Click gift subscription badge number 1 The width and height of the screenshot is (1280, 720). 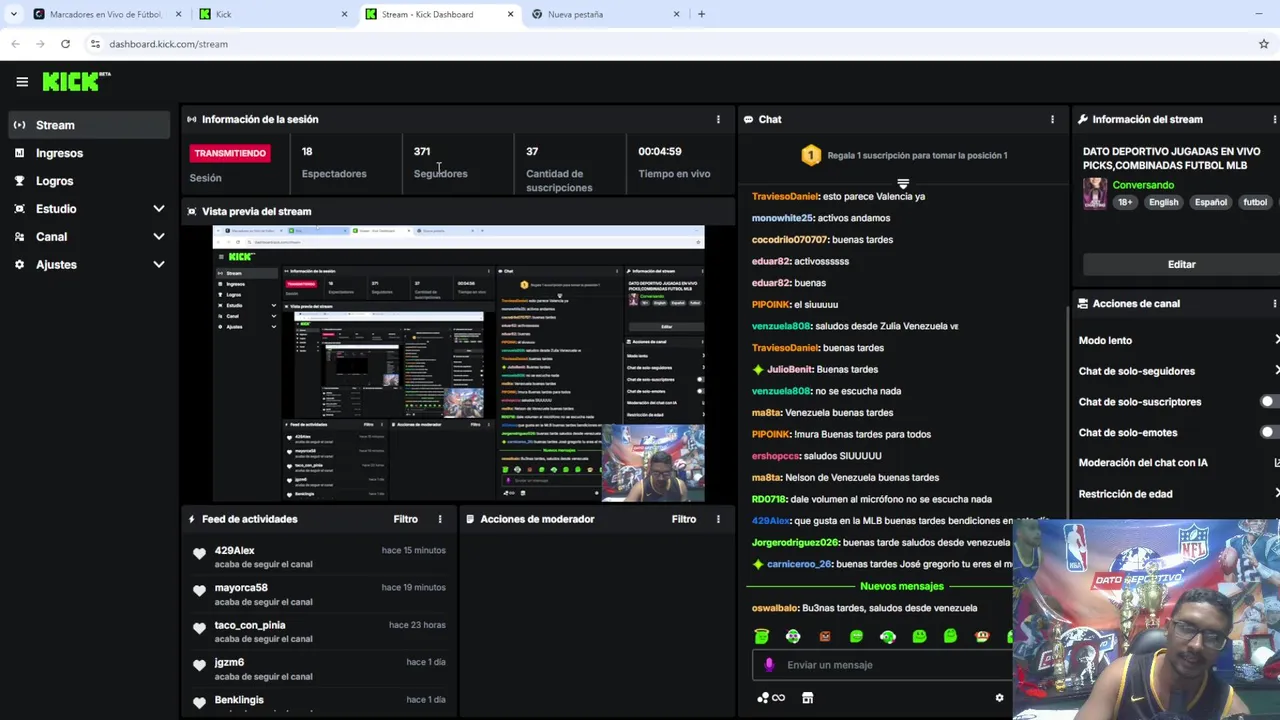point(811,155)
